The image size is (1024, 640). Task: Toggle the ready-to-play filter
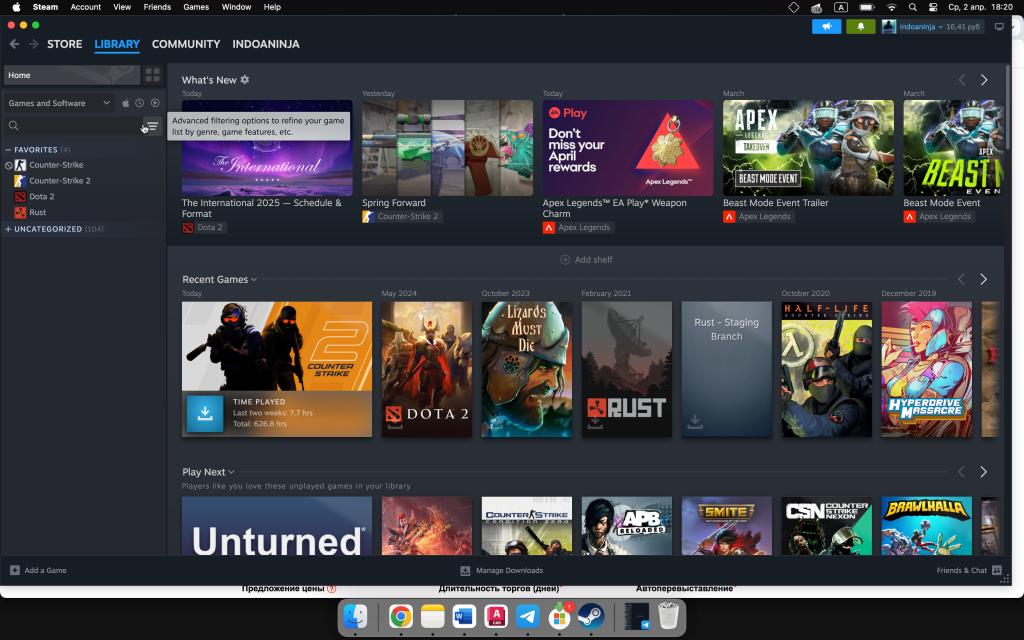(x=155, y=103)
